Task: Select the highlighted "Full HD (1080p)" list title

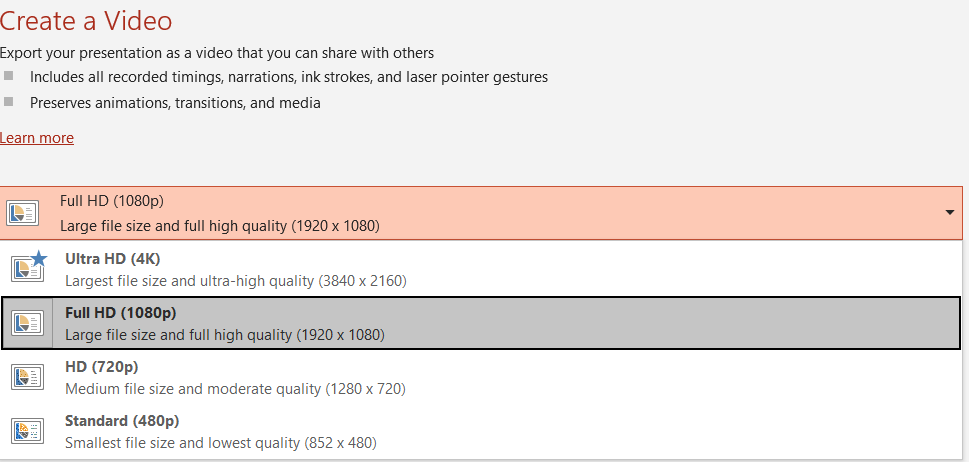Action: [120, 312]
